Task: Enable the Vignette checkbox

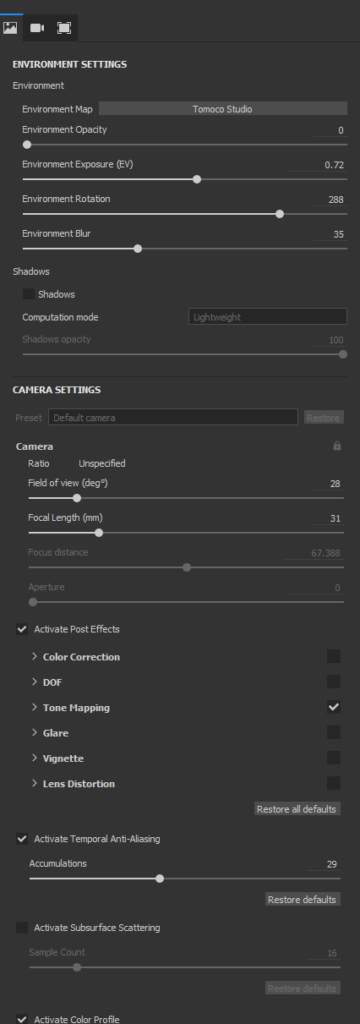Action: coord(333,758)
